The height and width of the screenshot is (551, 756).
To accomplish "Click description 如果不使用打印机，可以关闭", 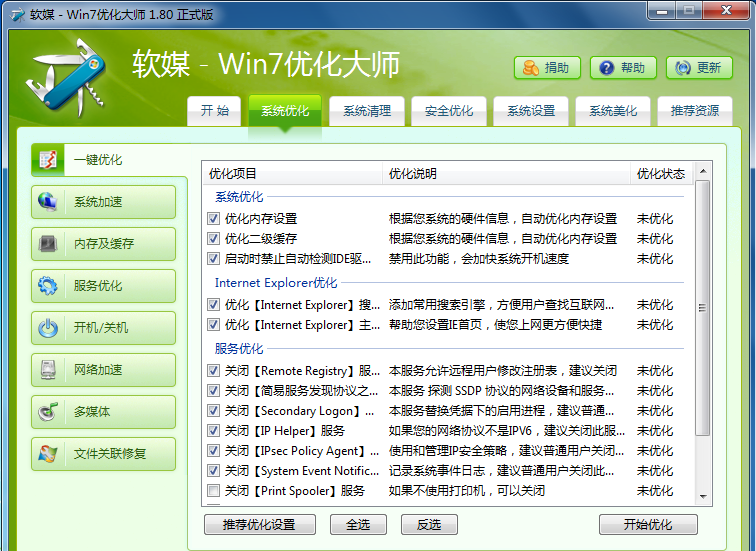I will point(467,491).
